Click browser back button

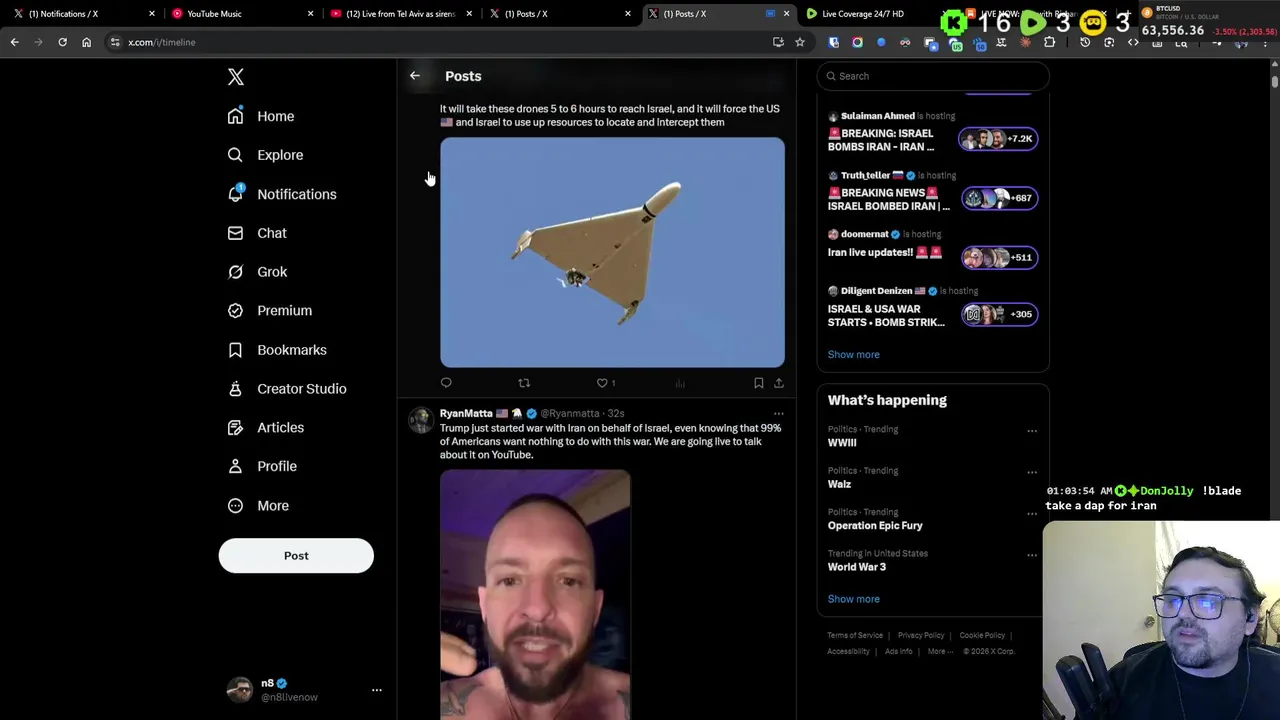coord(14,42)
